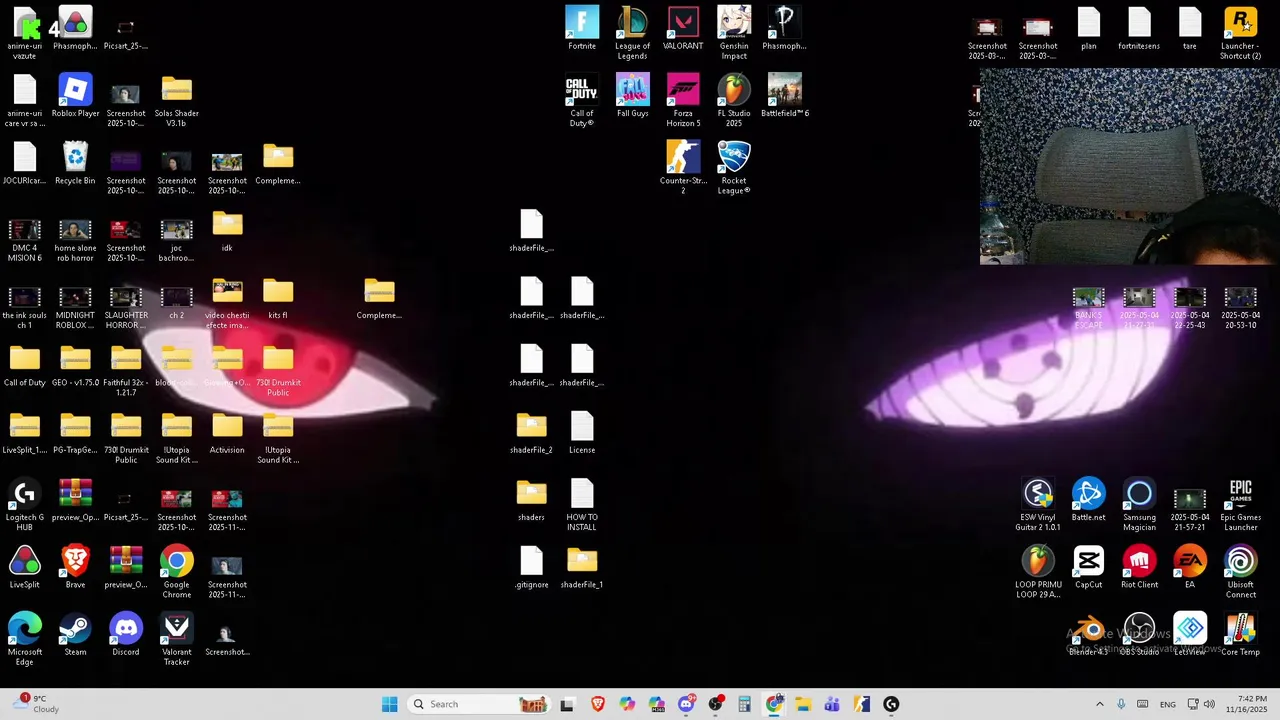
Task: Select the Valorant Tracker icon
Action: [x=176, y=639]
